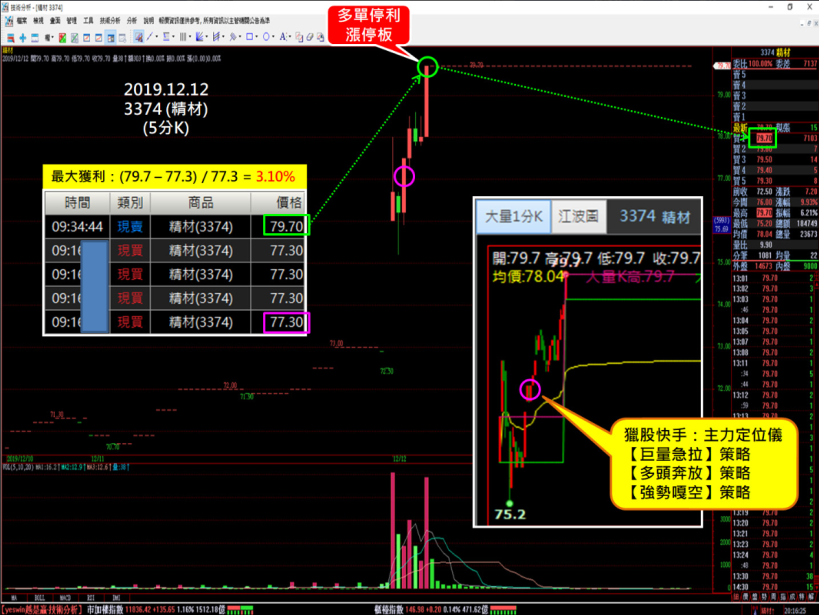Switch to the 大量1分K tab
Screen dimensions: 819x615
point(513,216)
